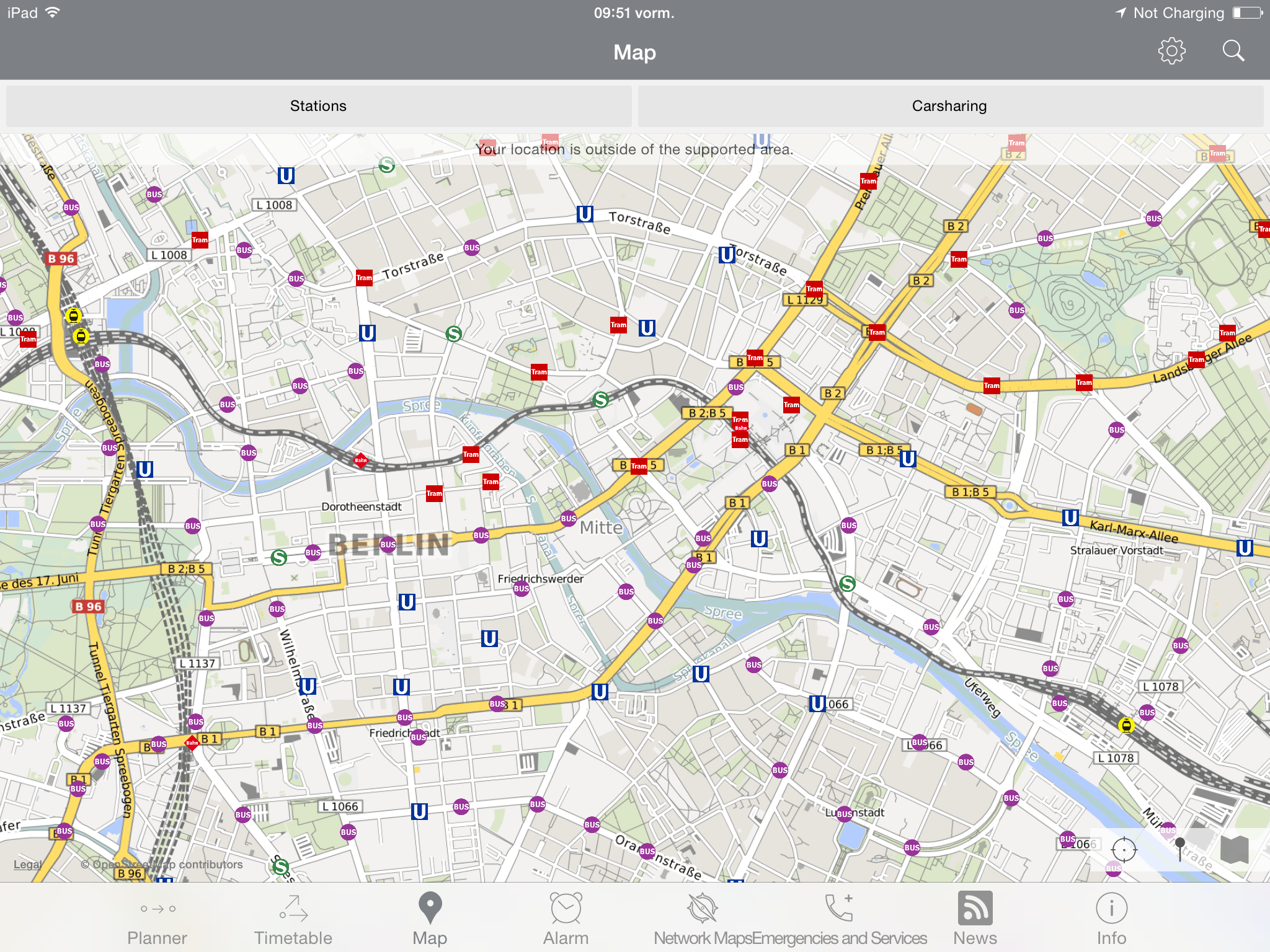Tap the magnifier search icon
1270x952 pixels.
pyautogui.click(x=1233, y=51)
